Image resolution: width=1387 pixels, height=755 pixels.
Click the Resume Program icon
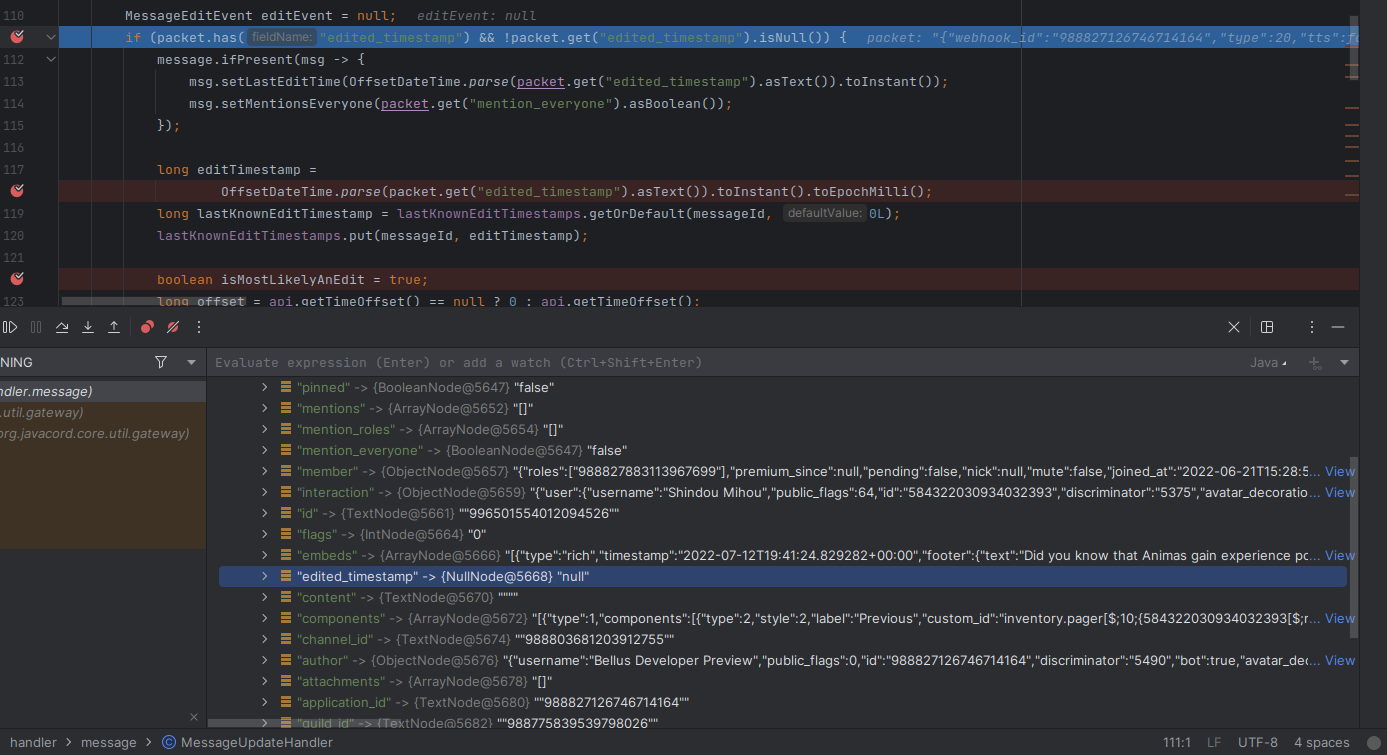[x=10, y=327]
